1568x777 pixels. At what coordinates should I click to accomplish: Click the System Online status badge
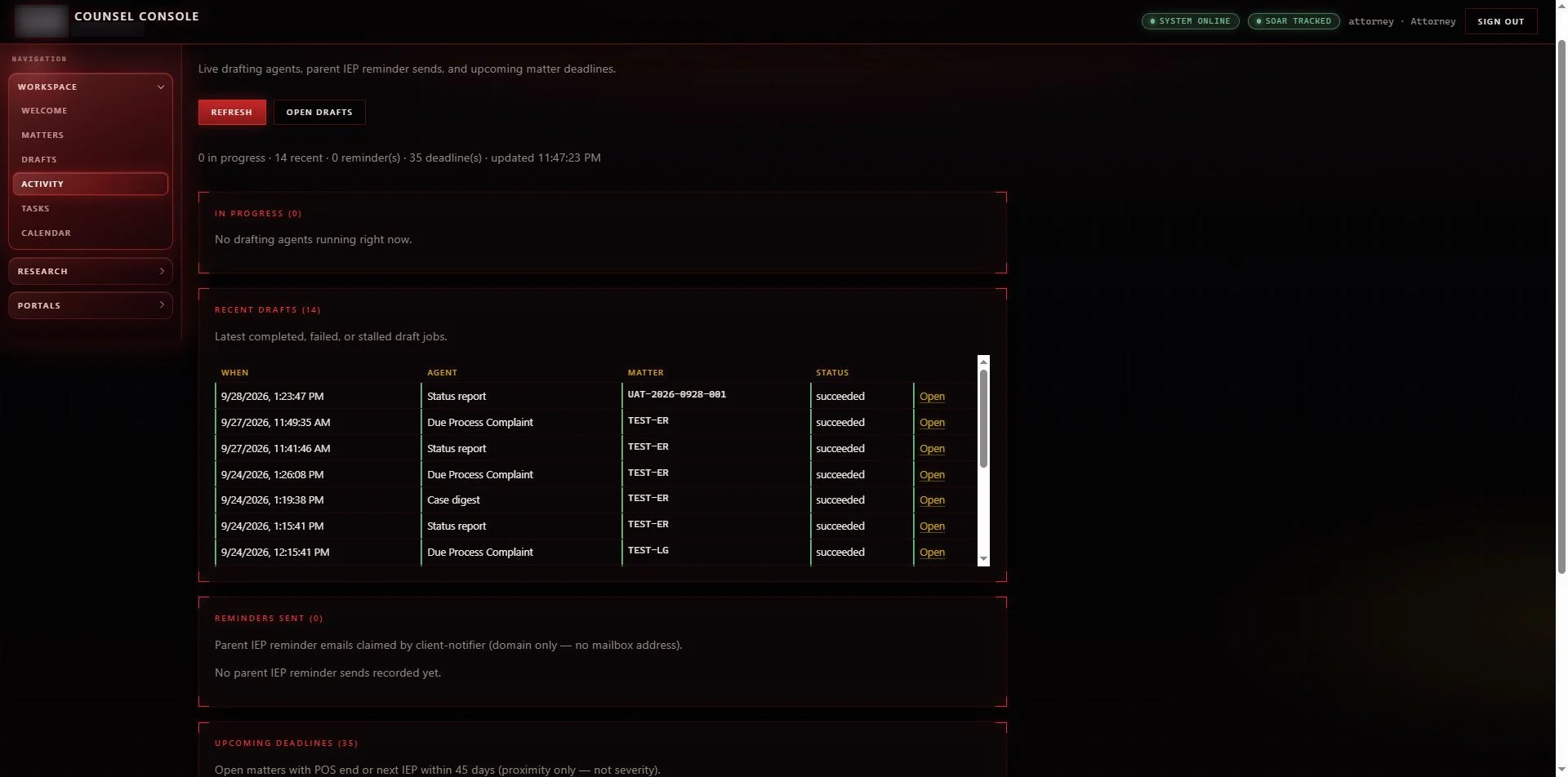tap(1190, 21)
